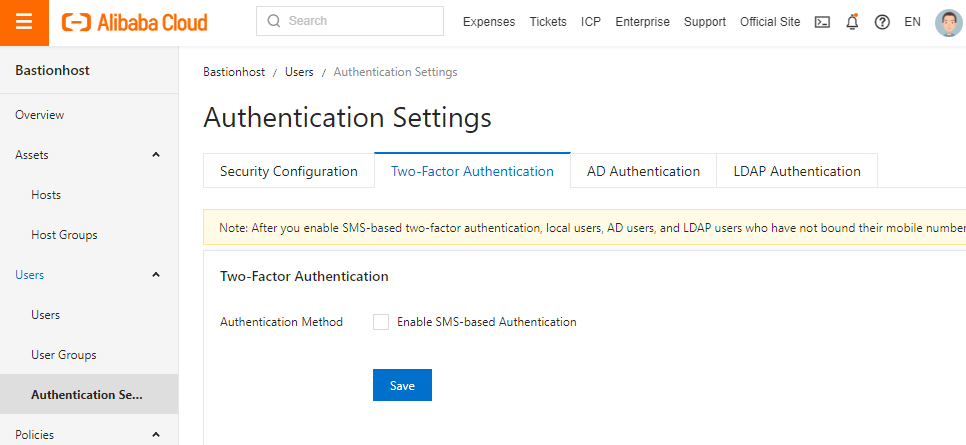Open Host Groups in sidebar
Screen dimensions: 966x445
coord(64,235)
